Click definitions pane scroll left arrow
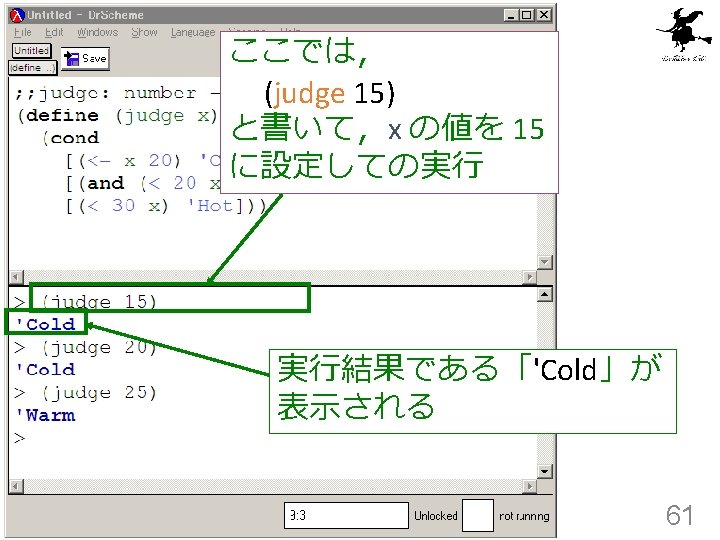 (x=16, y=277)
